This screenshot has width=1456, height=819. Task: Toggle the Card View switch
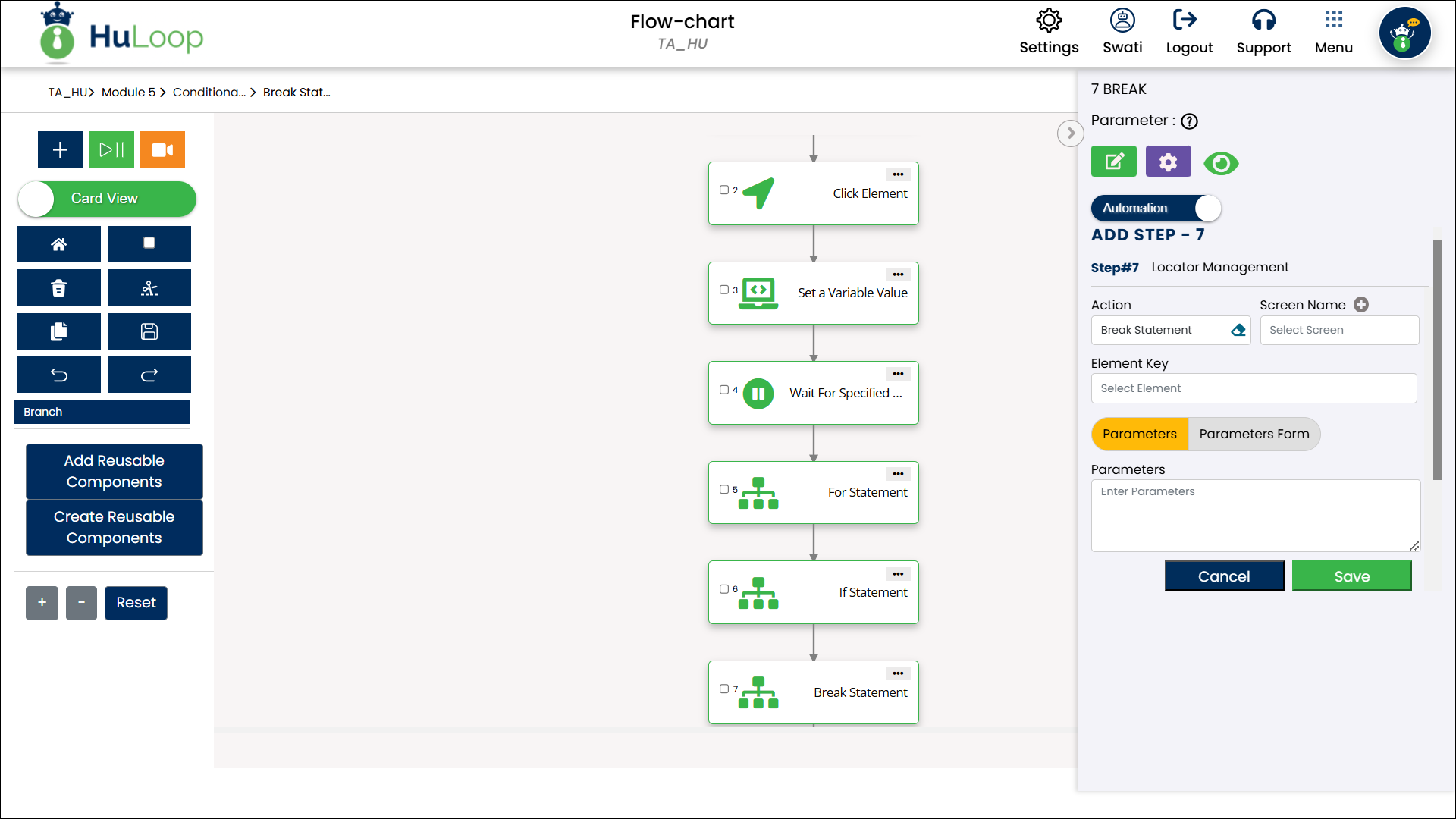[x=107, y=199]
